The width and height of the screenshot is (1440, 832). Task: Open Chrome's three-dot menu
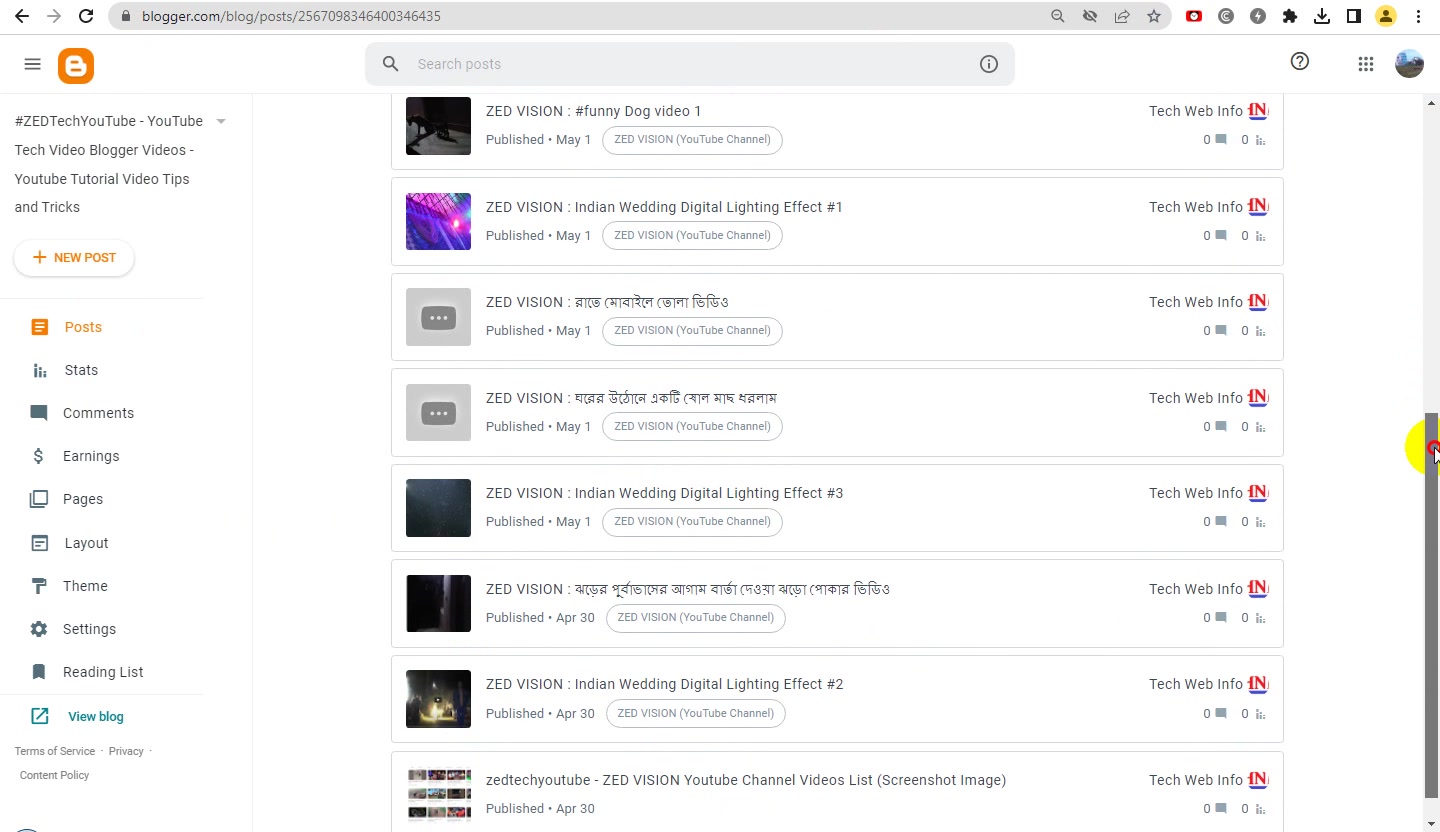pos(1418,16)
